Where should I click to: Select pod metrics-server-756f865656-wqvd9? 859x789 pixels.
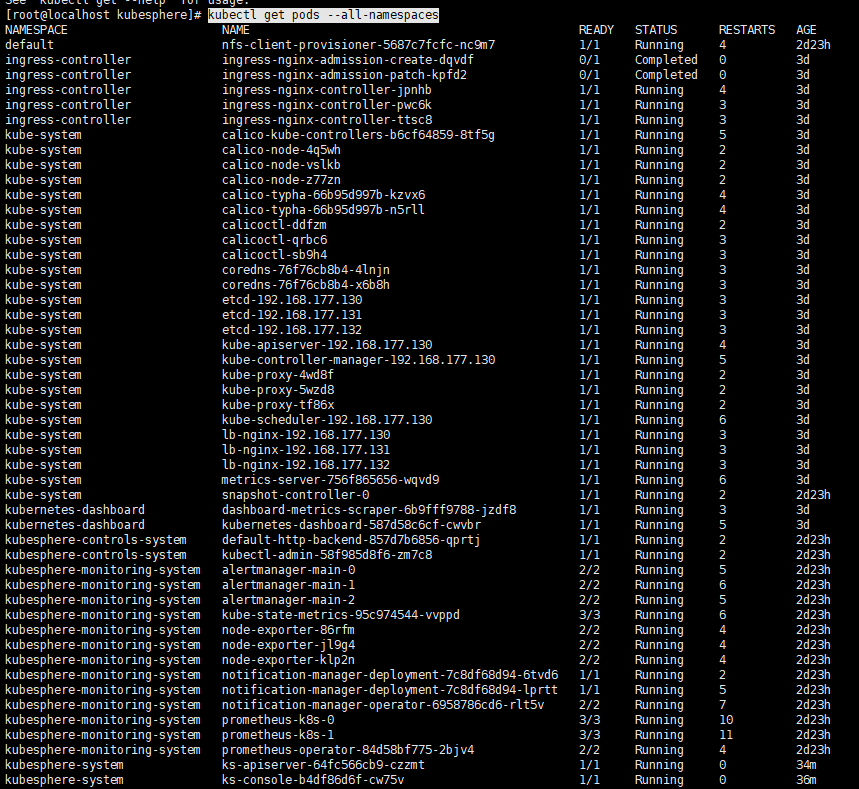(330, 481)
